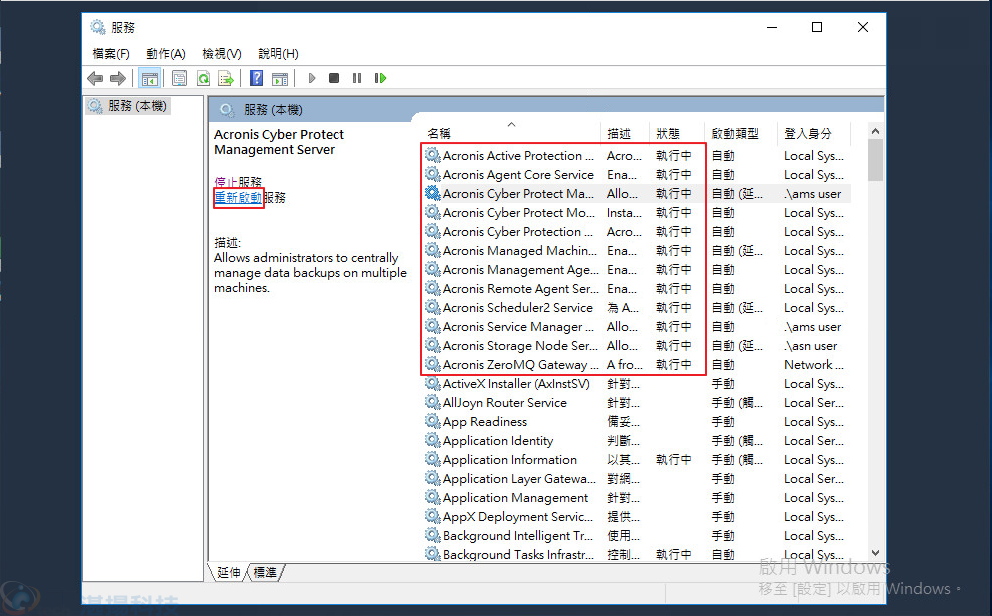Click the gear icon of App Readiness
The image size is (992, 616).
tap(433, 421)
